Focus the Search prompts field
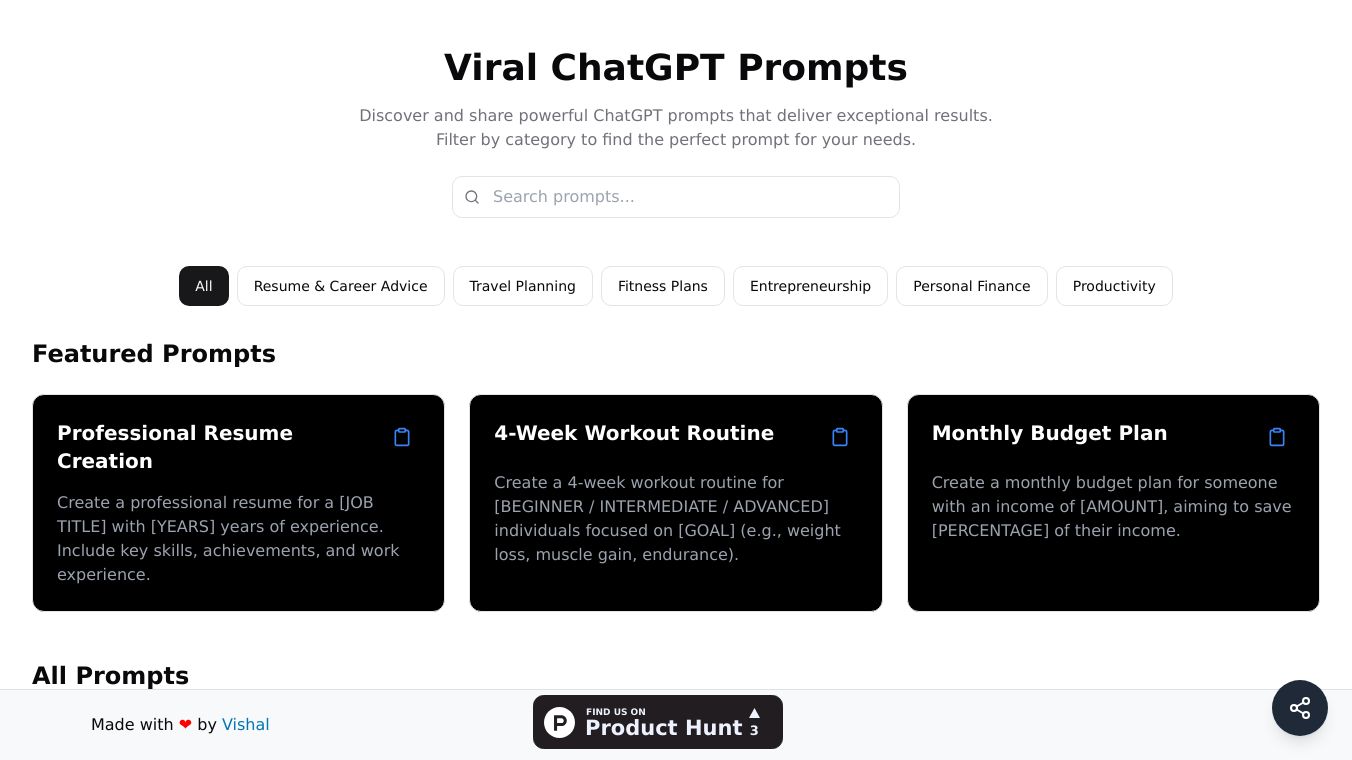Image resolution: width=1352 pixels, height=760 pixels. coord(690,197)
